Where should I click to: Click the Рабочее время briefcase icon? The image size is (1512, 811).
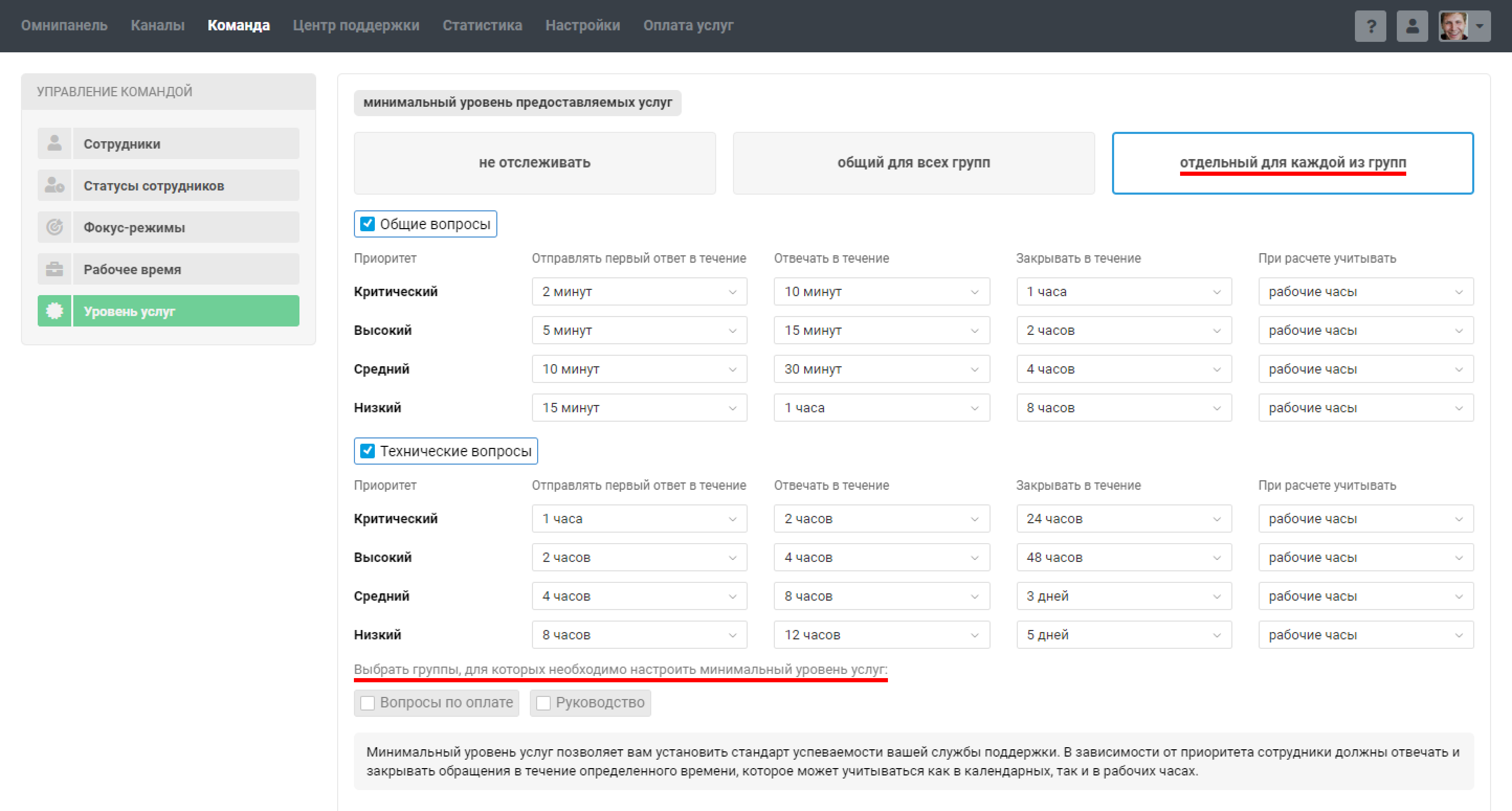[x=54, y=269]
